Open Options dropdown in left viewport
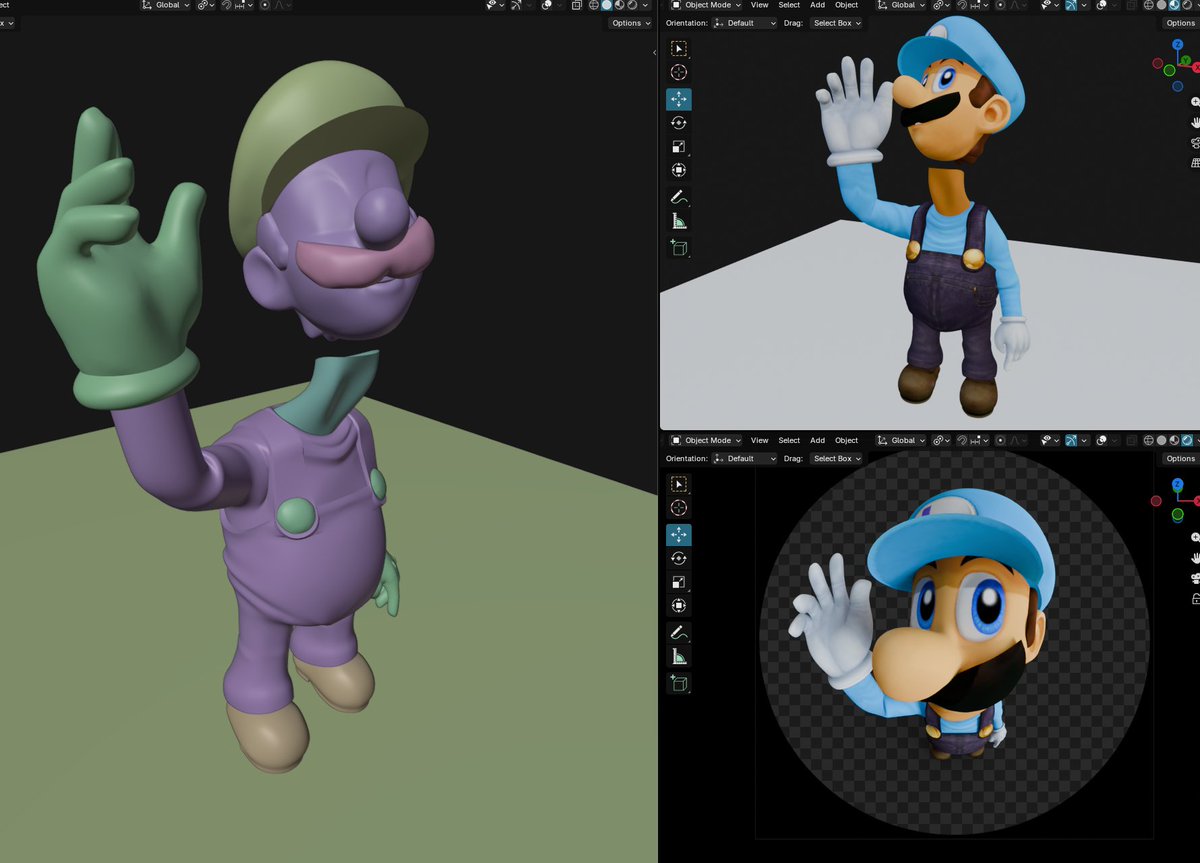This screenshot has height=863, width=1200. point(629,23)
